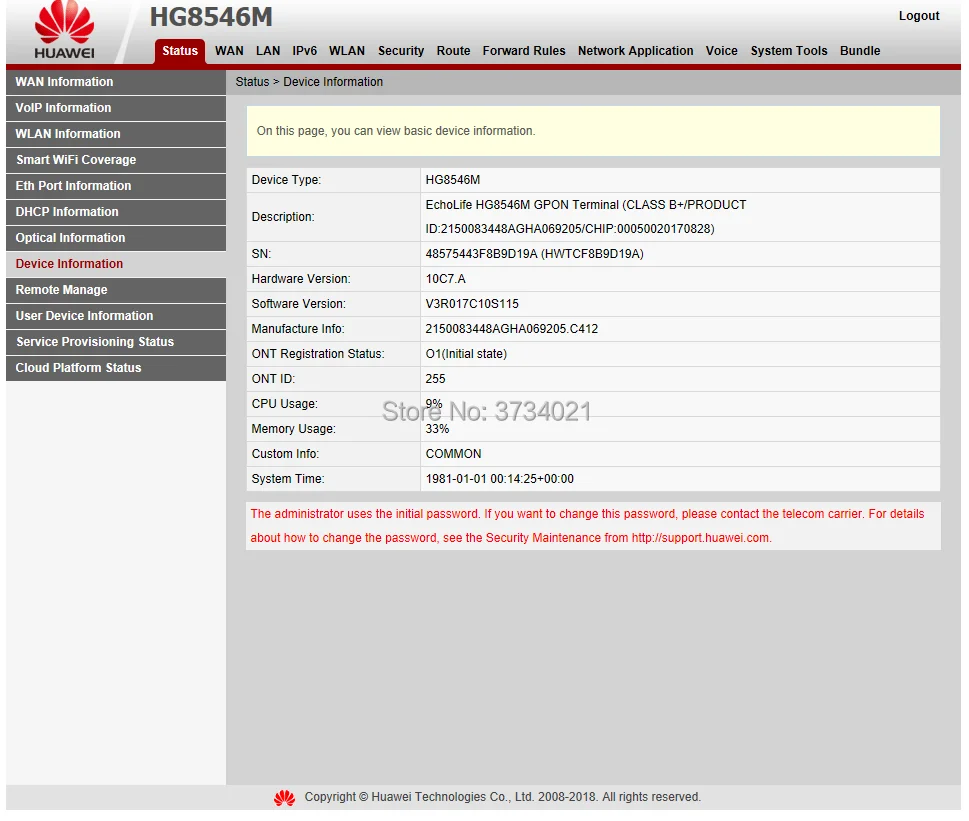This screenshot has height=821, width=969.
Task: Click the device type value HG8546M
Action: click(x=452, y=180)
